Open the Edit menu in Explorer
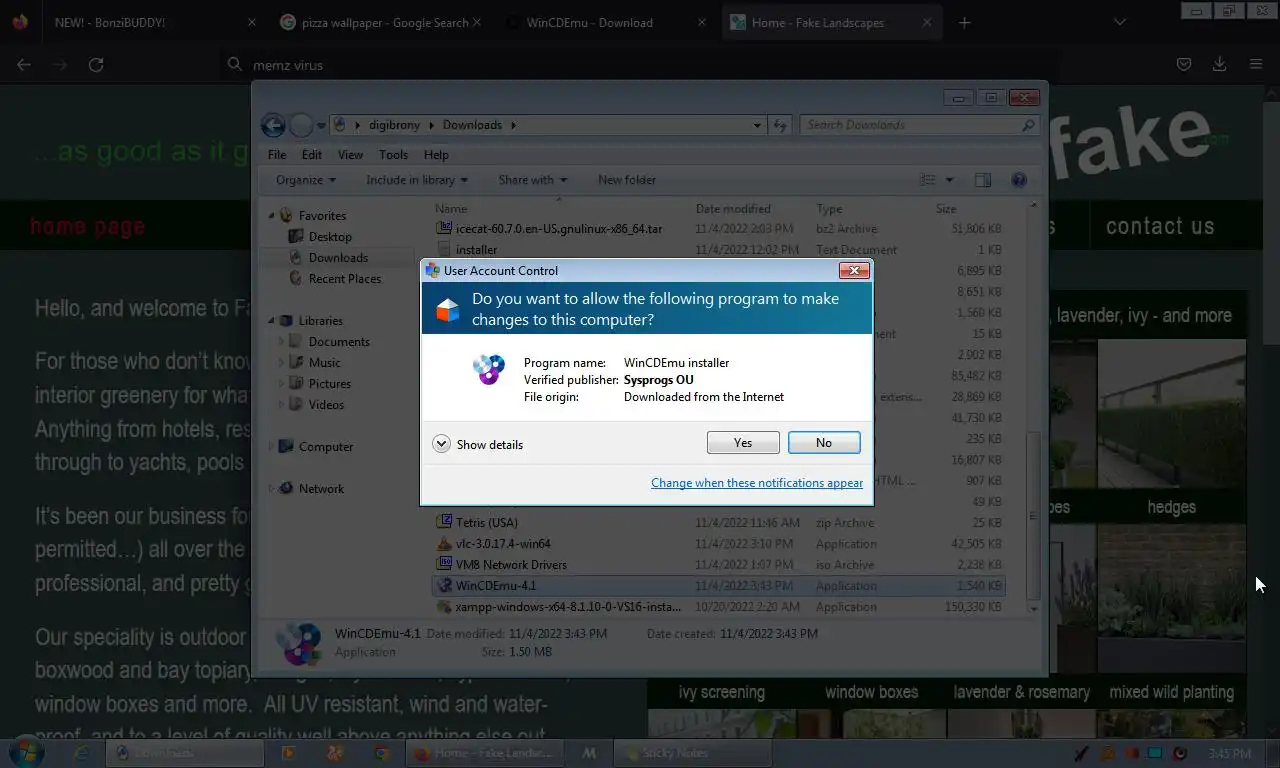The height and width of the screenshot is (768, 1280). (312, 155)
